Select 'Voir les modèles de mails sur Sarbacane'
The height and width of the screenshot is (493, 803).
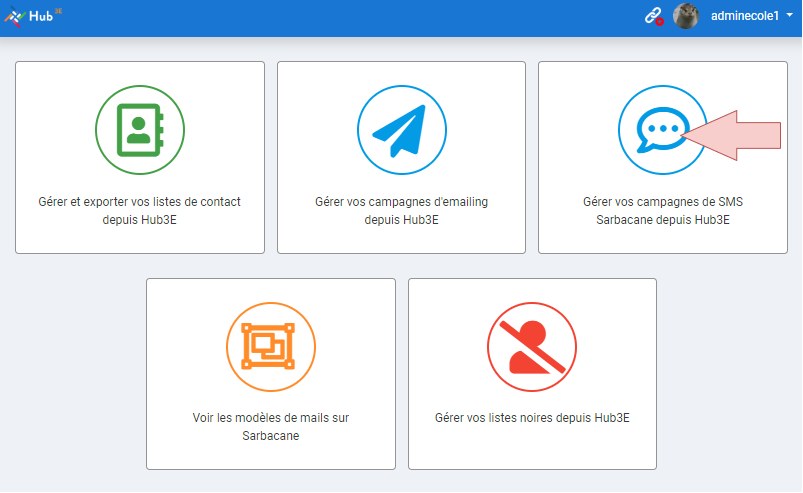(x=271, y=426)
